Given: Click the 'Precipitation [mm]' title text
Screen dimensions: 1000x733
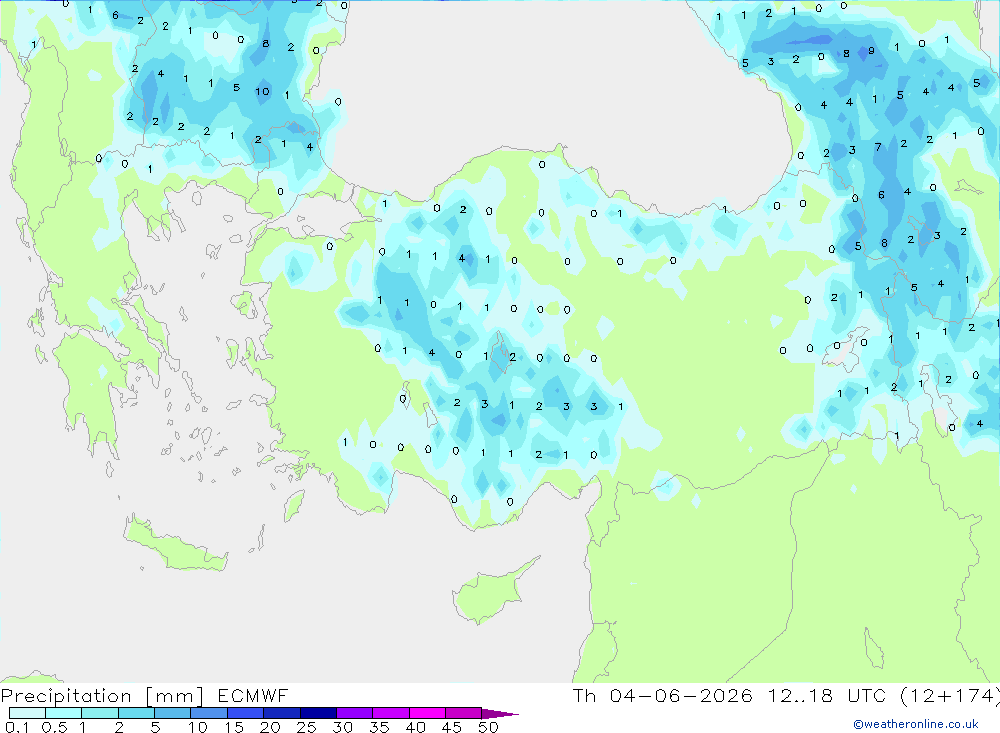Looking at the screenshot, I should pos(102,696).
